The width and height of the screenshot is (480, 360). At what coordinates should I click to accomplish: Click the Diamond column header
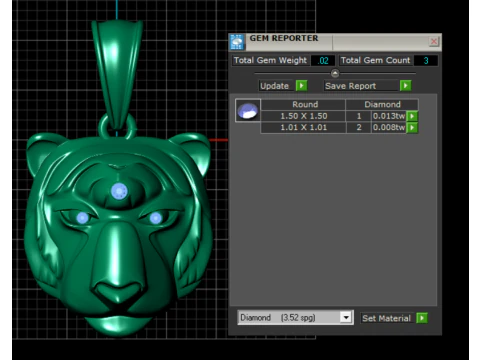click(382, 104)
